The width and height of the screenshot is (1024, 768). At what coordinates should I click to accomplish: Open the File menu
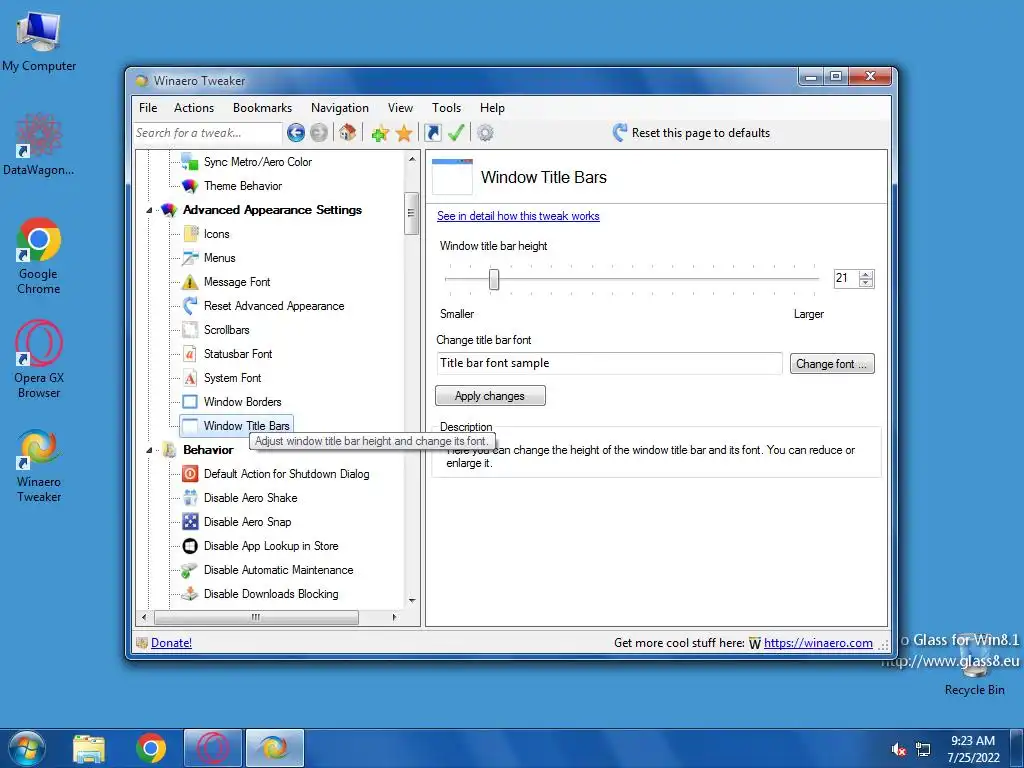[148, 108]
